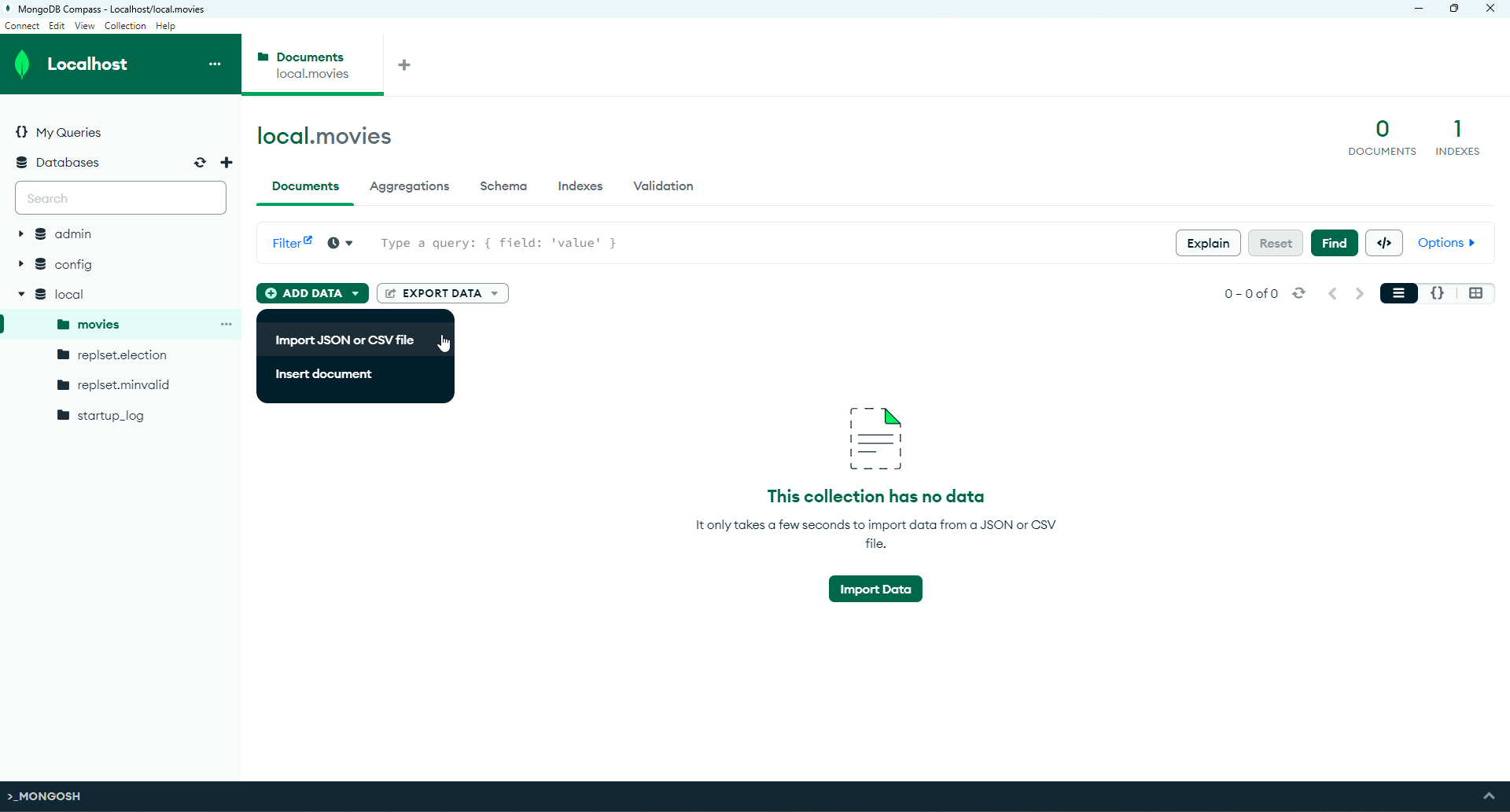The width and height of the screenshot is (1510, 812).
Task: Switch to the Indexes tab
Action: tap(580, 186)
